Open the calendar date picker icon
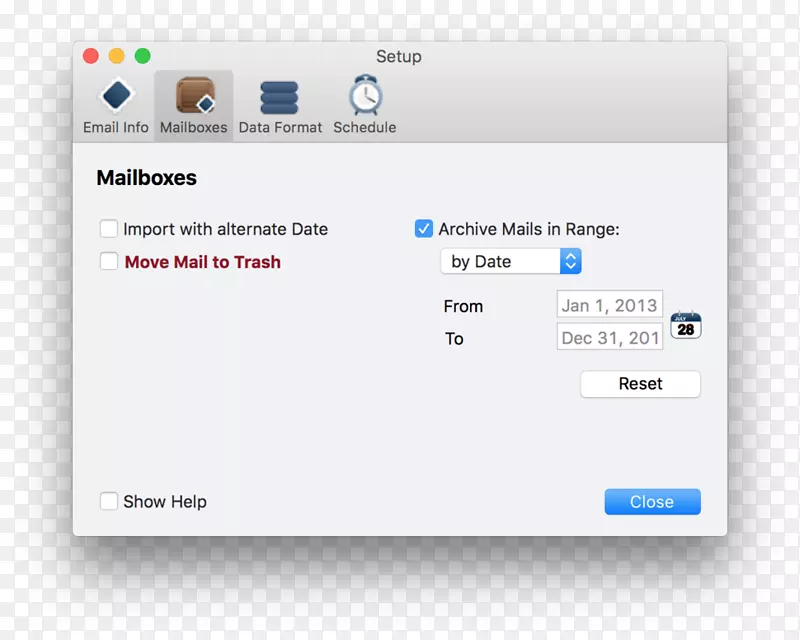This screenshot has width=800, height=640. (685, 324)
